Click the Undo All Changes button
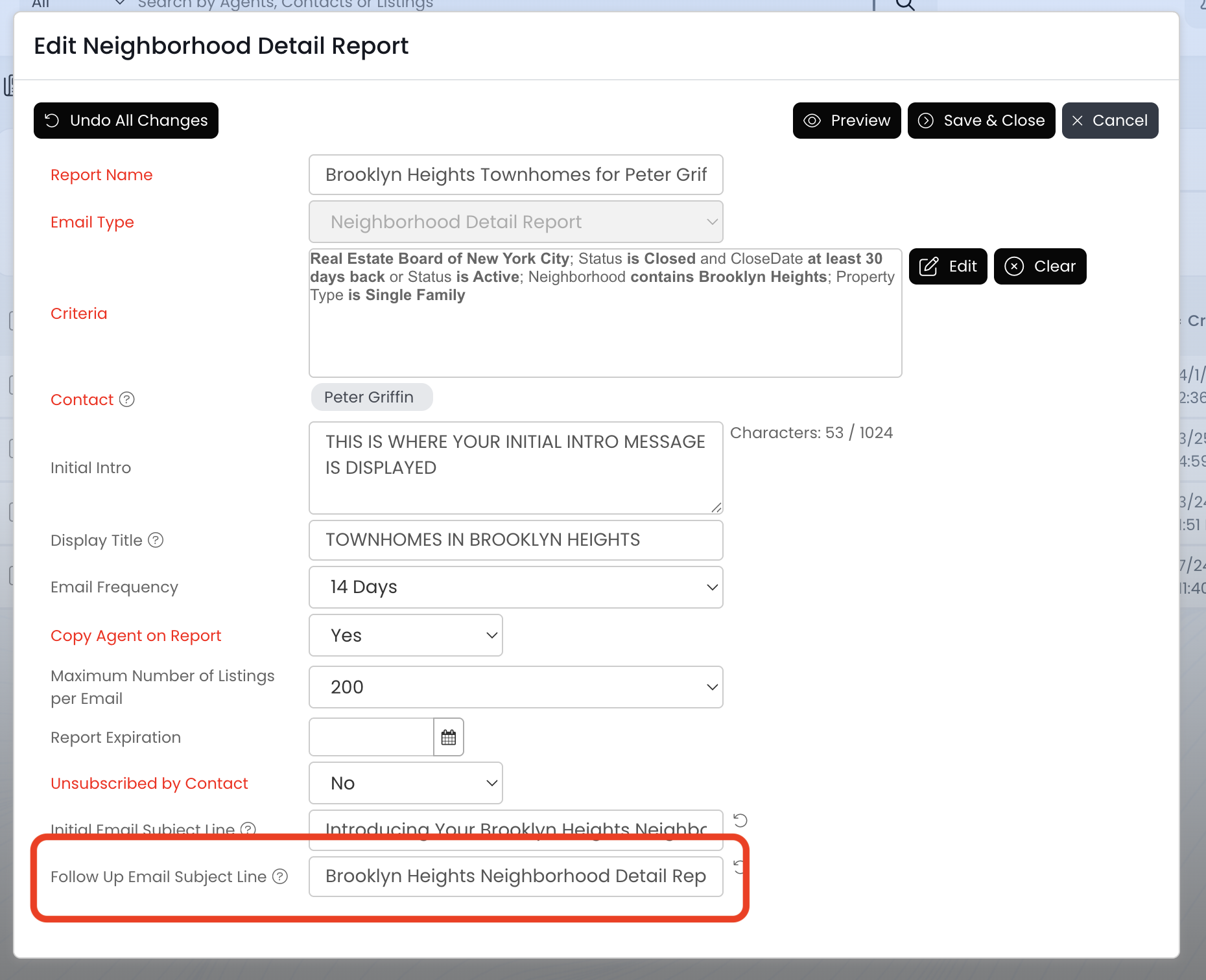1206x980 pixels. pyautogui.click(x=126, y=121)
